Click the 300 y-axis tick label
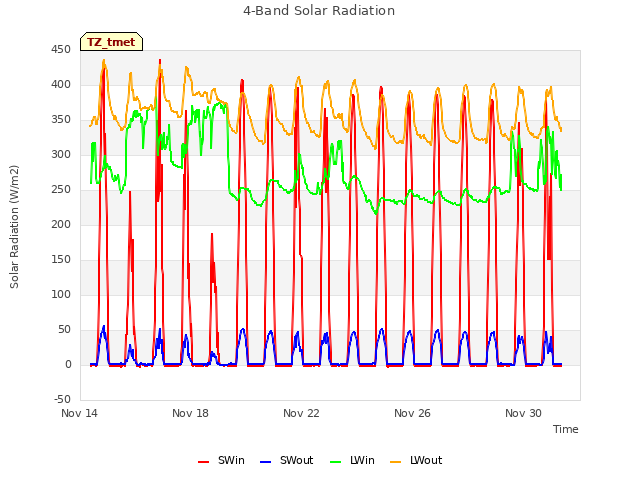 coord(61,155)
